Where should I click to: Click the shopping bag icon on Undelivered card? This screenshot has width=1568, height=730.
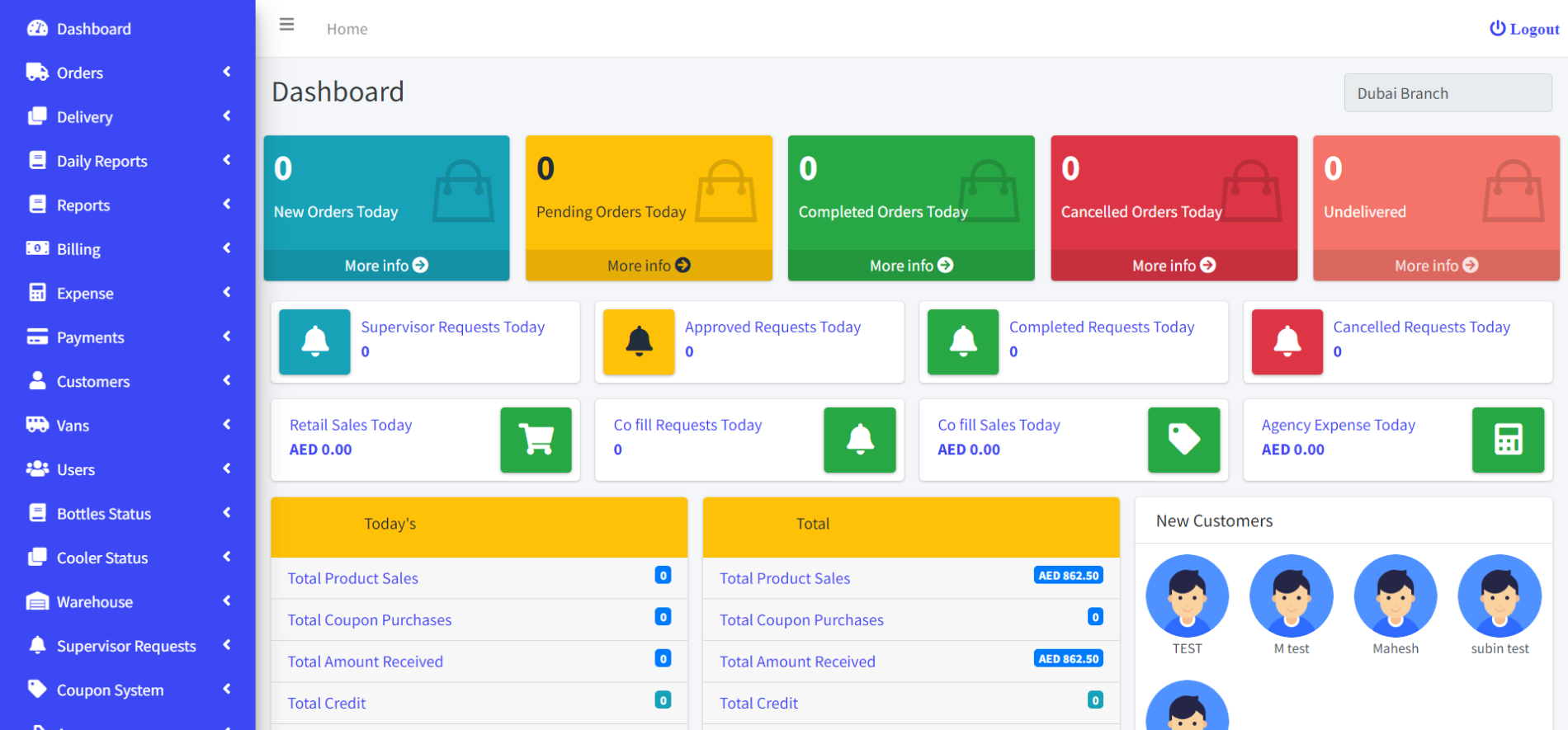pyautogui.click(x=1514, y=191)
